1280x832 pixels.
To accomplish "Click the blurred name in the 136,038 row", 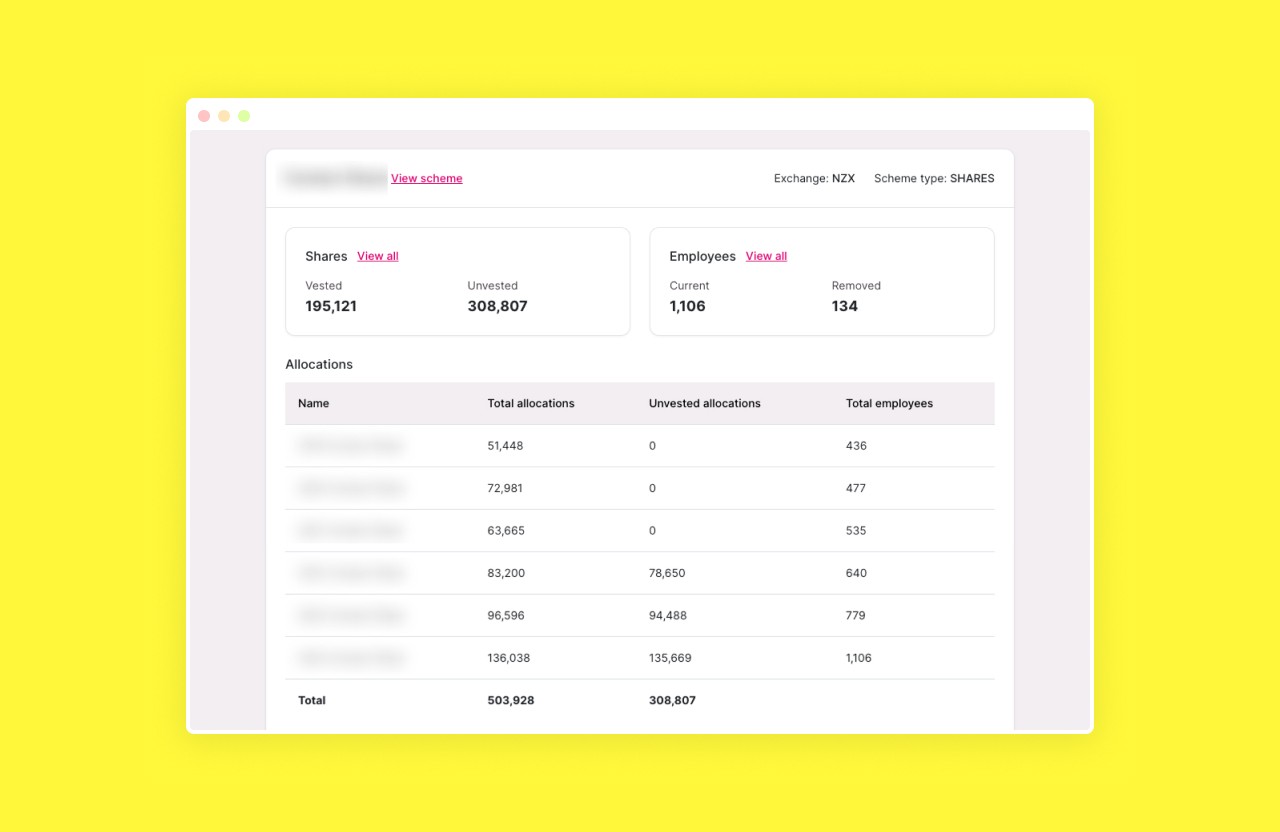I will 351,658.
